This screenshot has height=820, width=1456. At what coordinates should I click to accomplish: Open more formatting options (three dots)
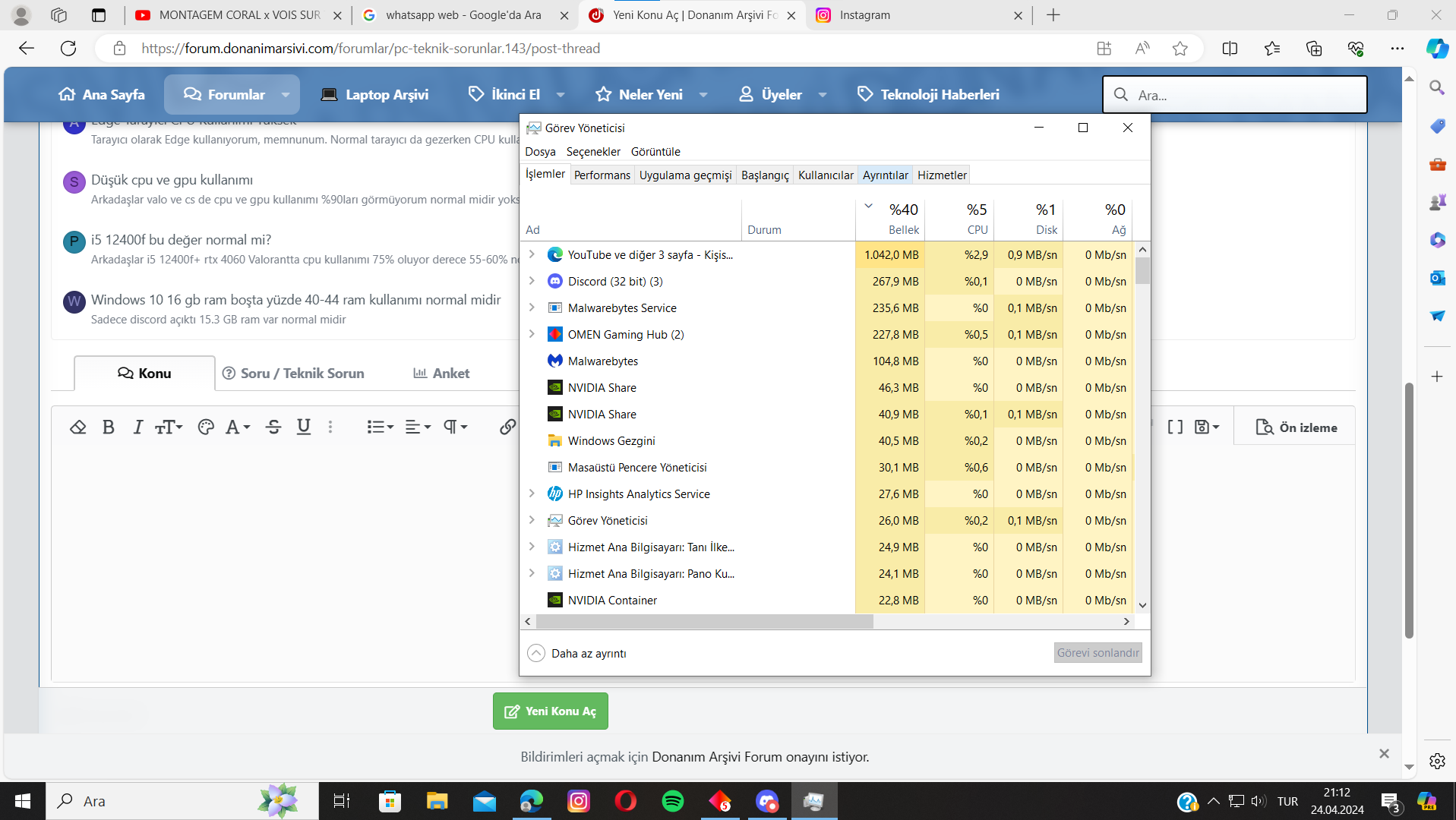[330, 427]
